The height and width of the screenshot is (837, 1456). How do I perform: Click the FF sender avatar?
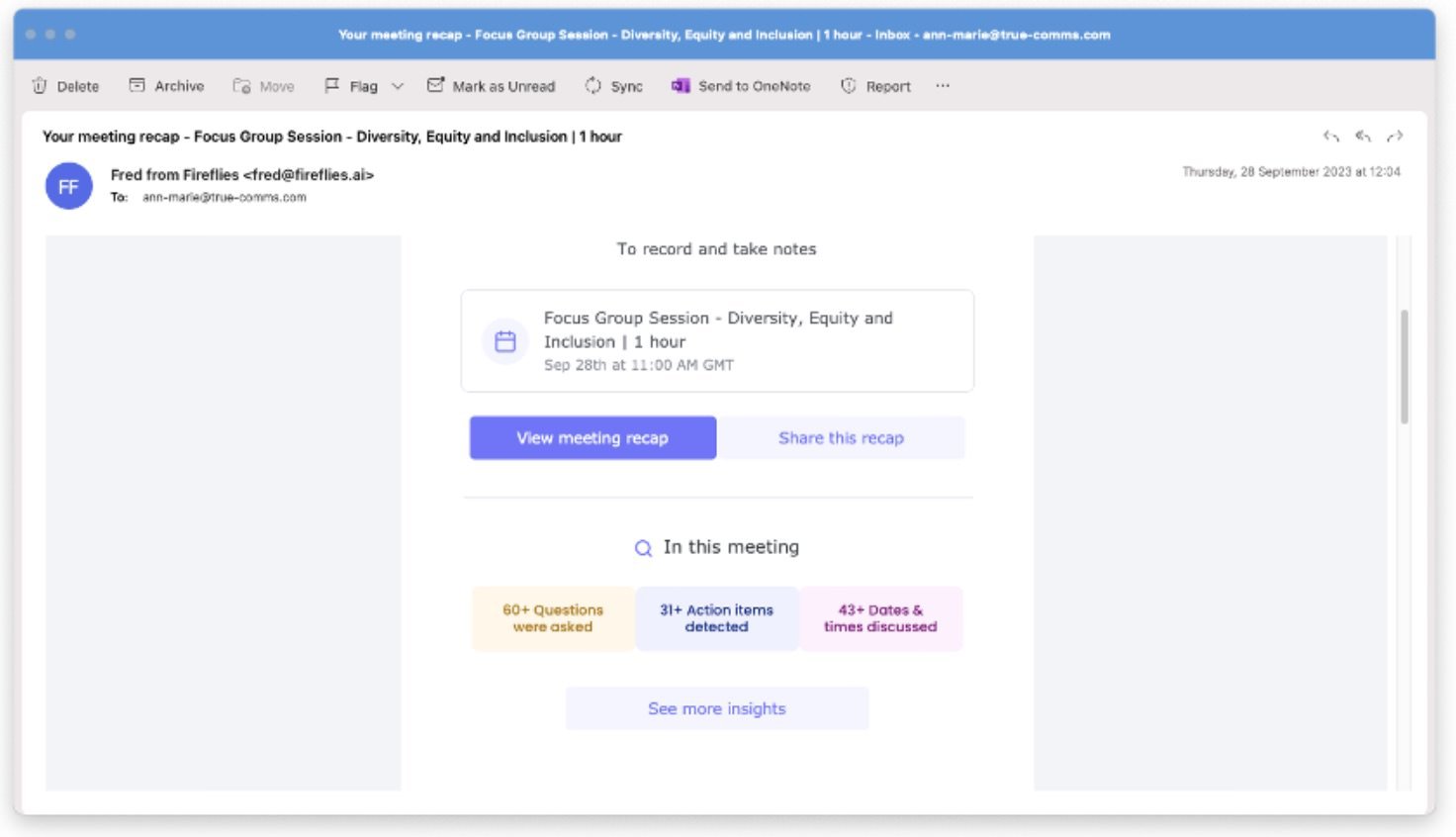tap(69, 186)
